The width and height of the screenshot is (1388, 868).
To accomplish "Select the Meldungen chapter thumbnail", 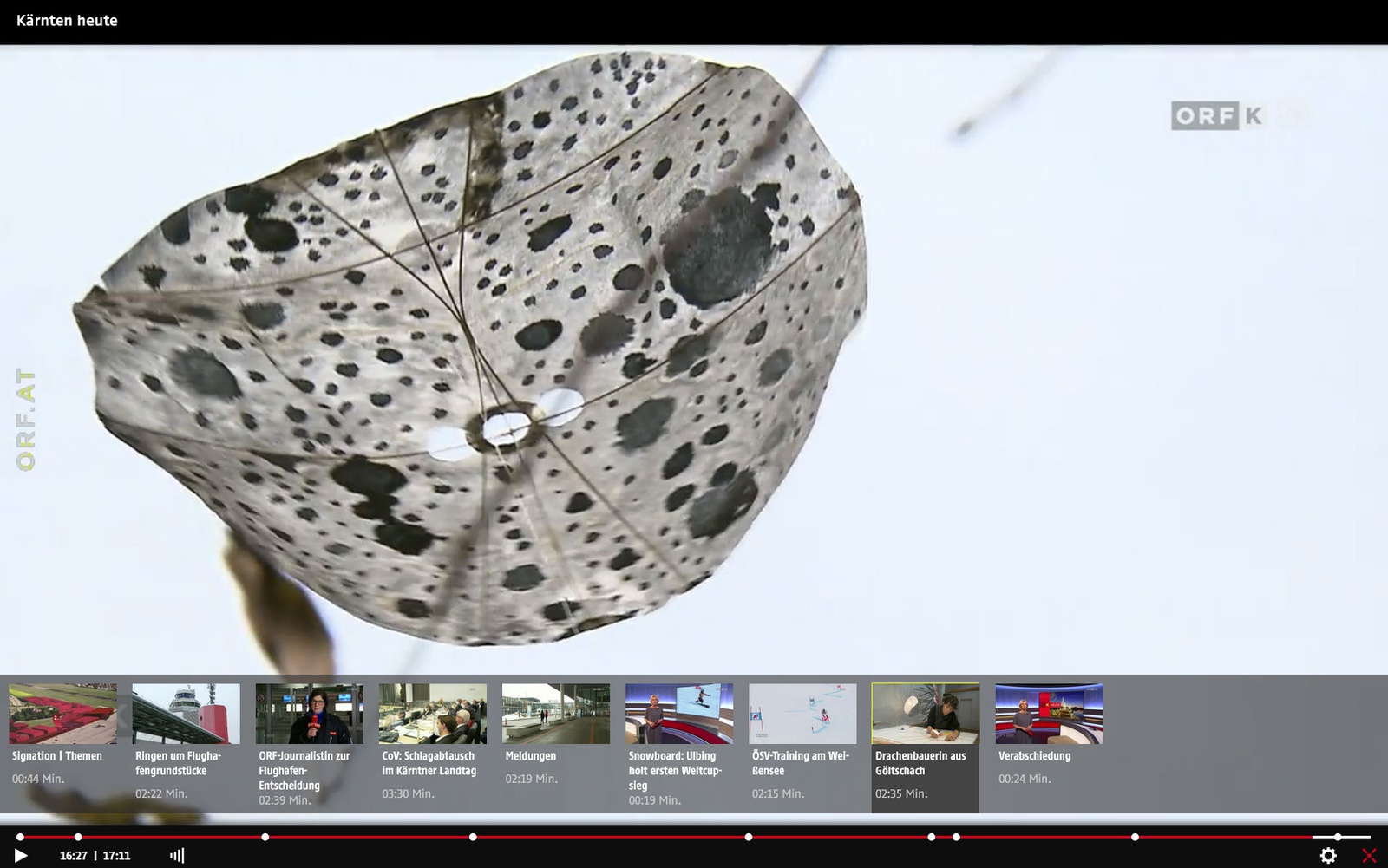I will coord(555,714).
